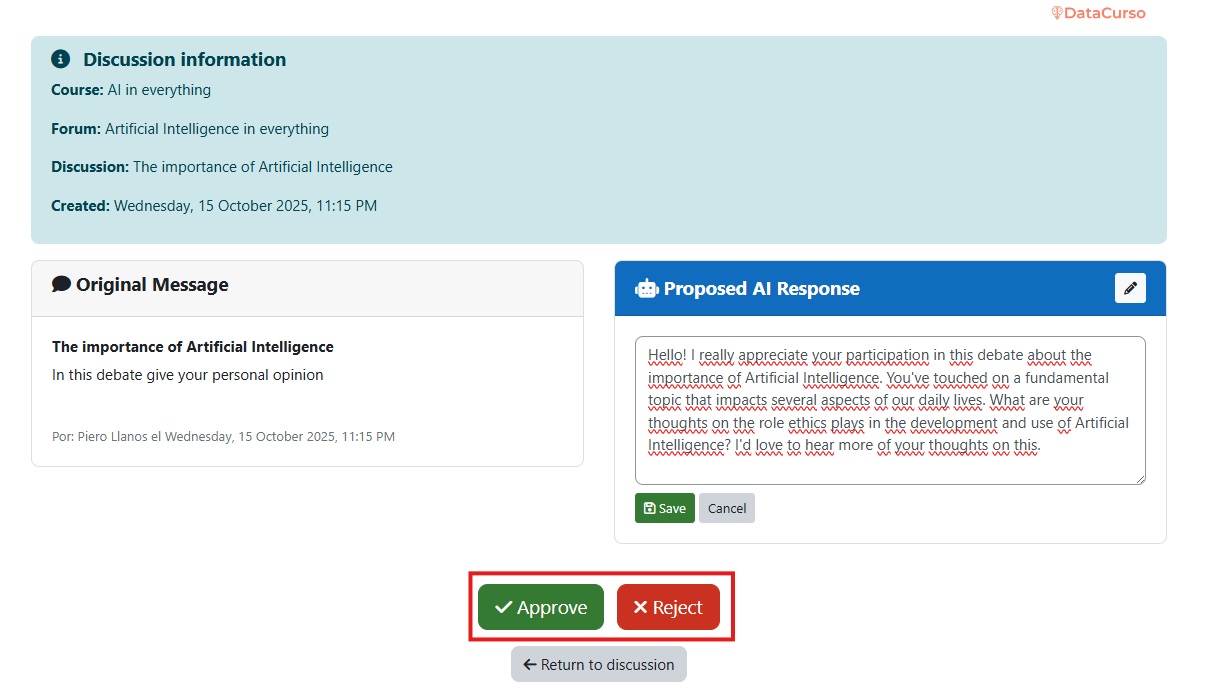
Task: Click inside the AI response text area
Action: coord(889,410)
